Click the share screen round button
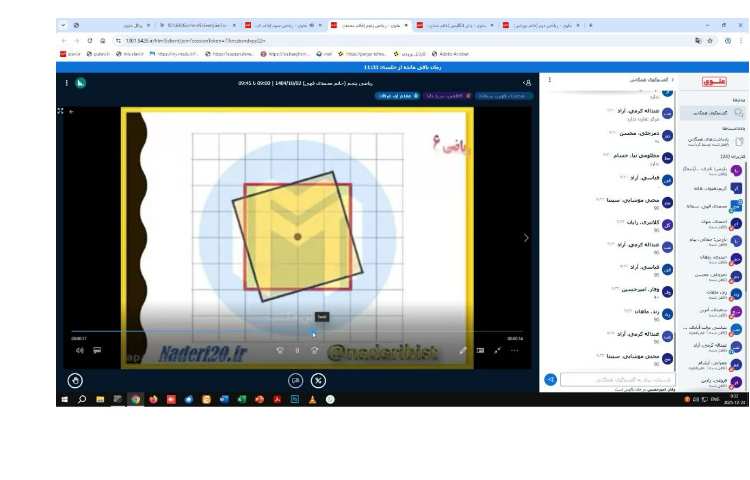This screenshot has height=480, width=750. pos(295,380)
